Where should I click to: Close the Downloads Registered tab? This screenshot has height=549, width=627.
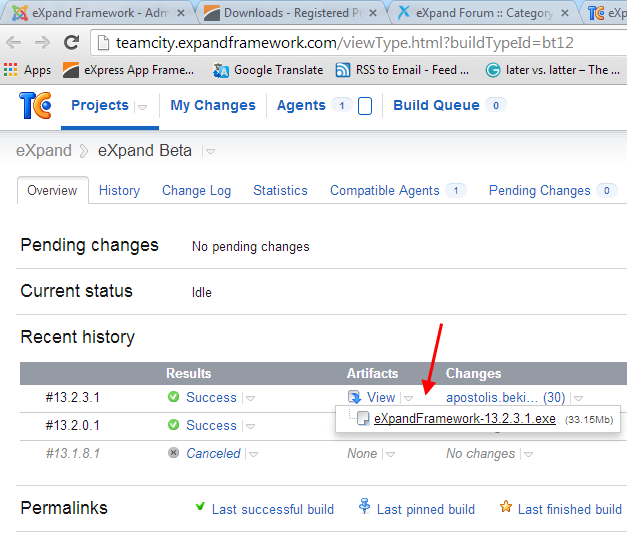373,13
